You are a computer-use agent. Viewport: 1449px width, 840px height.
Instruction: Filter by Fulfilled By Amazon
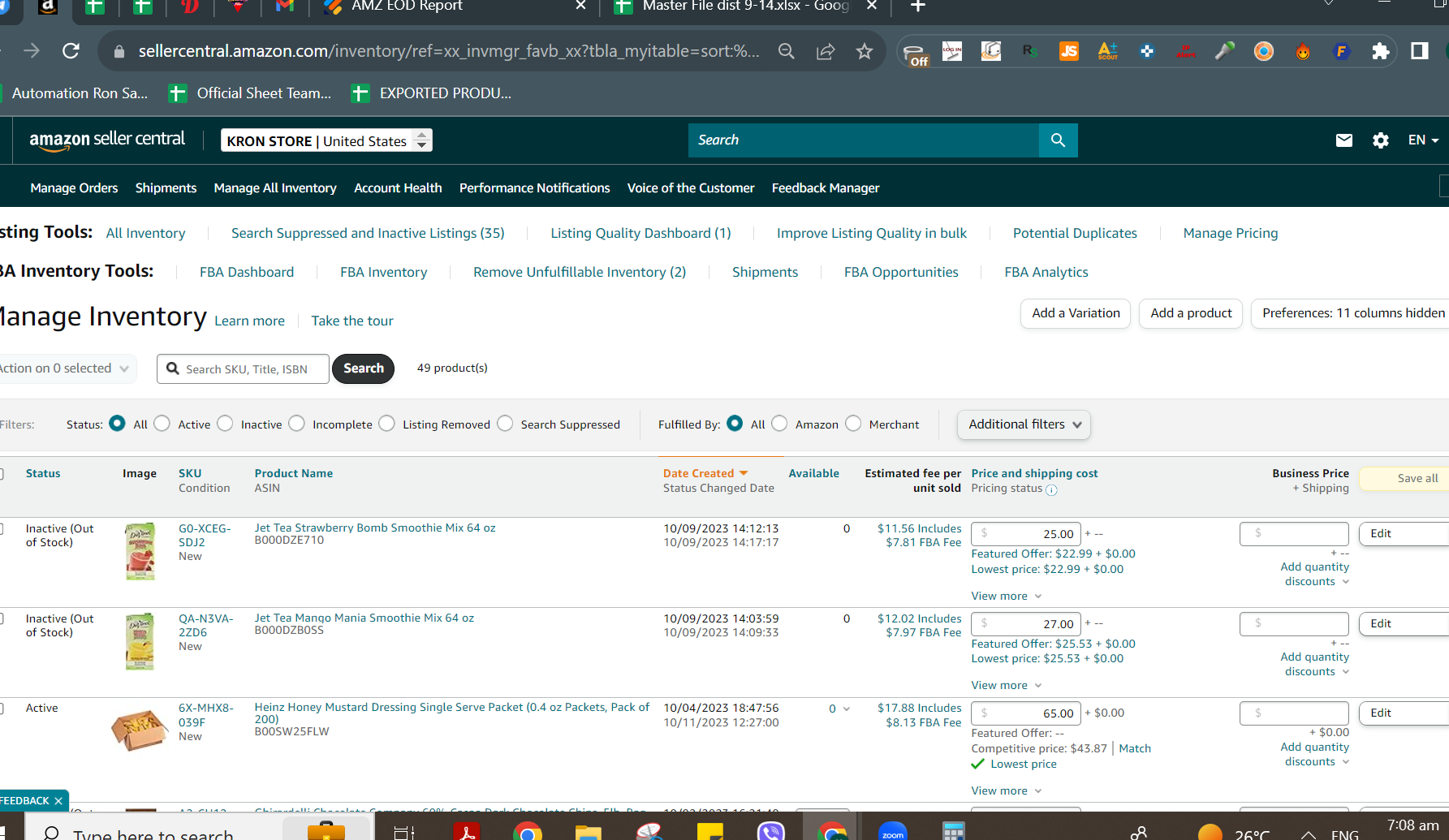779,424
